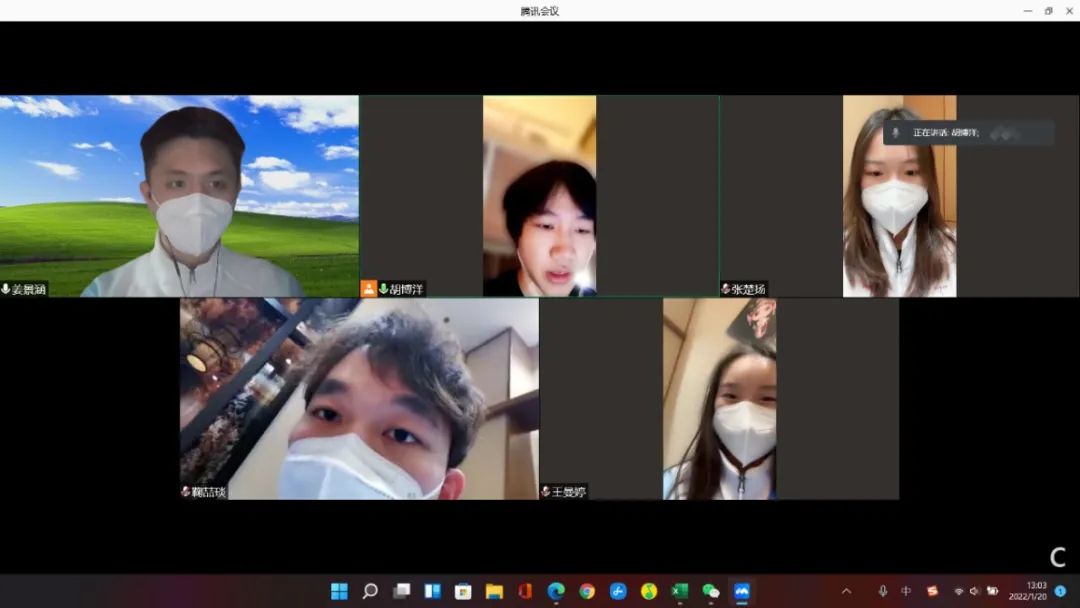
Task: Open the blue notification count badge
Action: click(x=1060, y=591)
